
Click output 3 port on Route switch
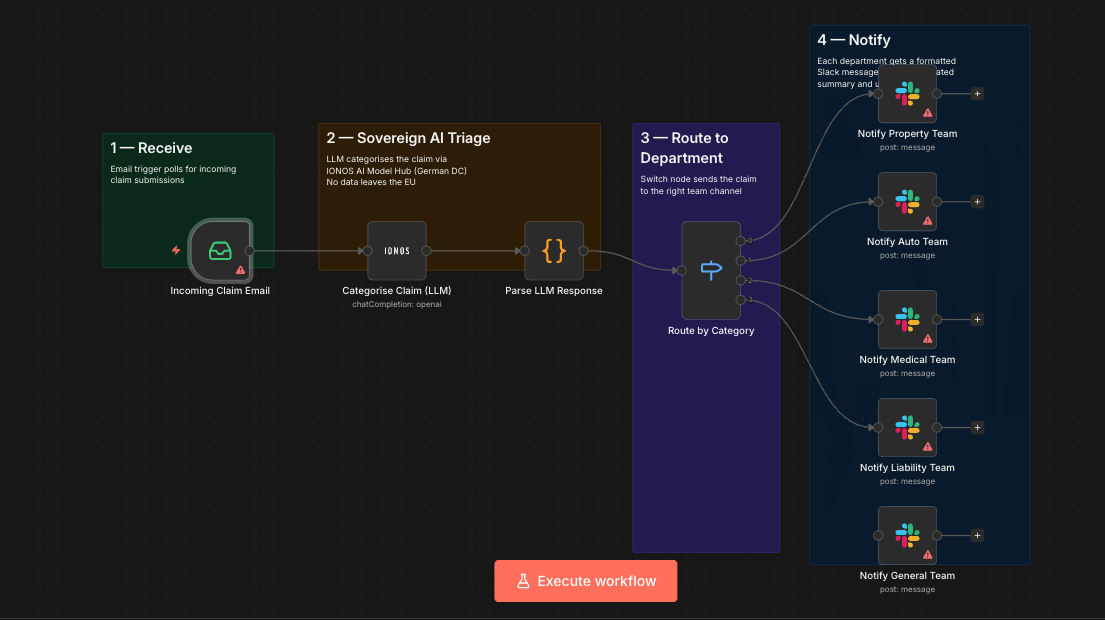(740, 300)
